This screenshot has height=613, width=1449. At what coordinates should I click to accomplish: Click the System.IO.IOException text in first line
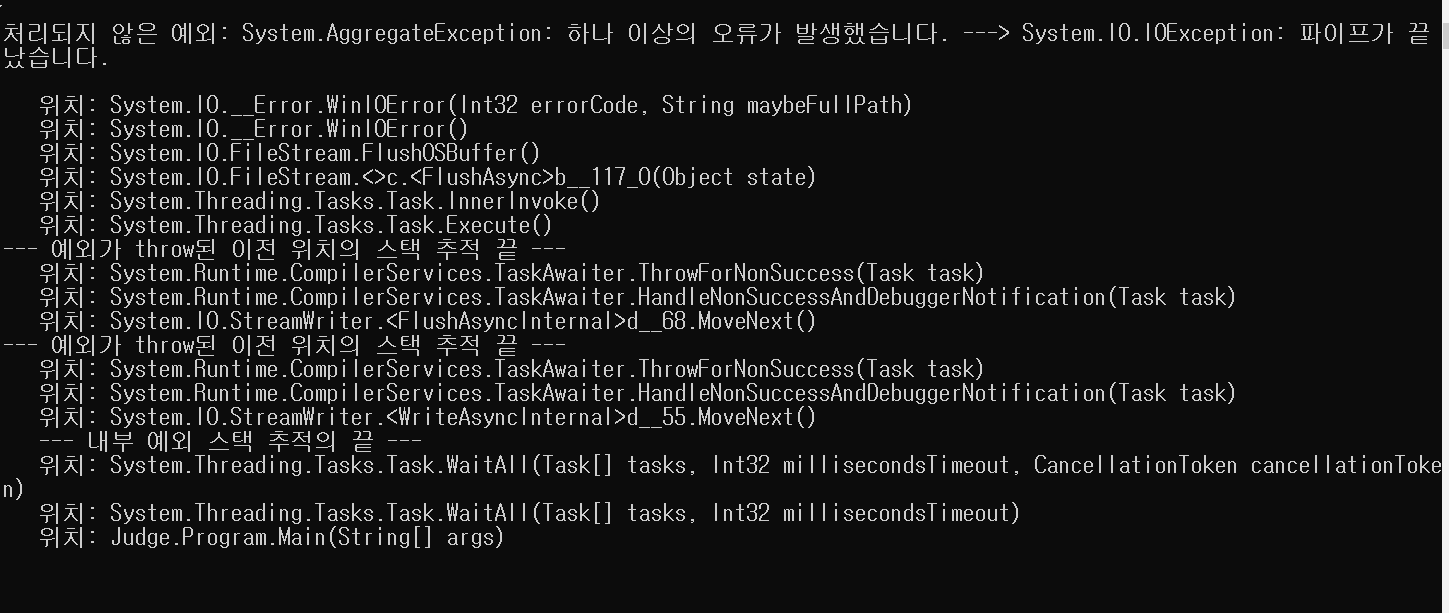point(1146,34)
